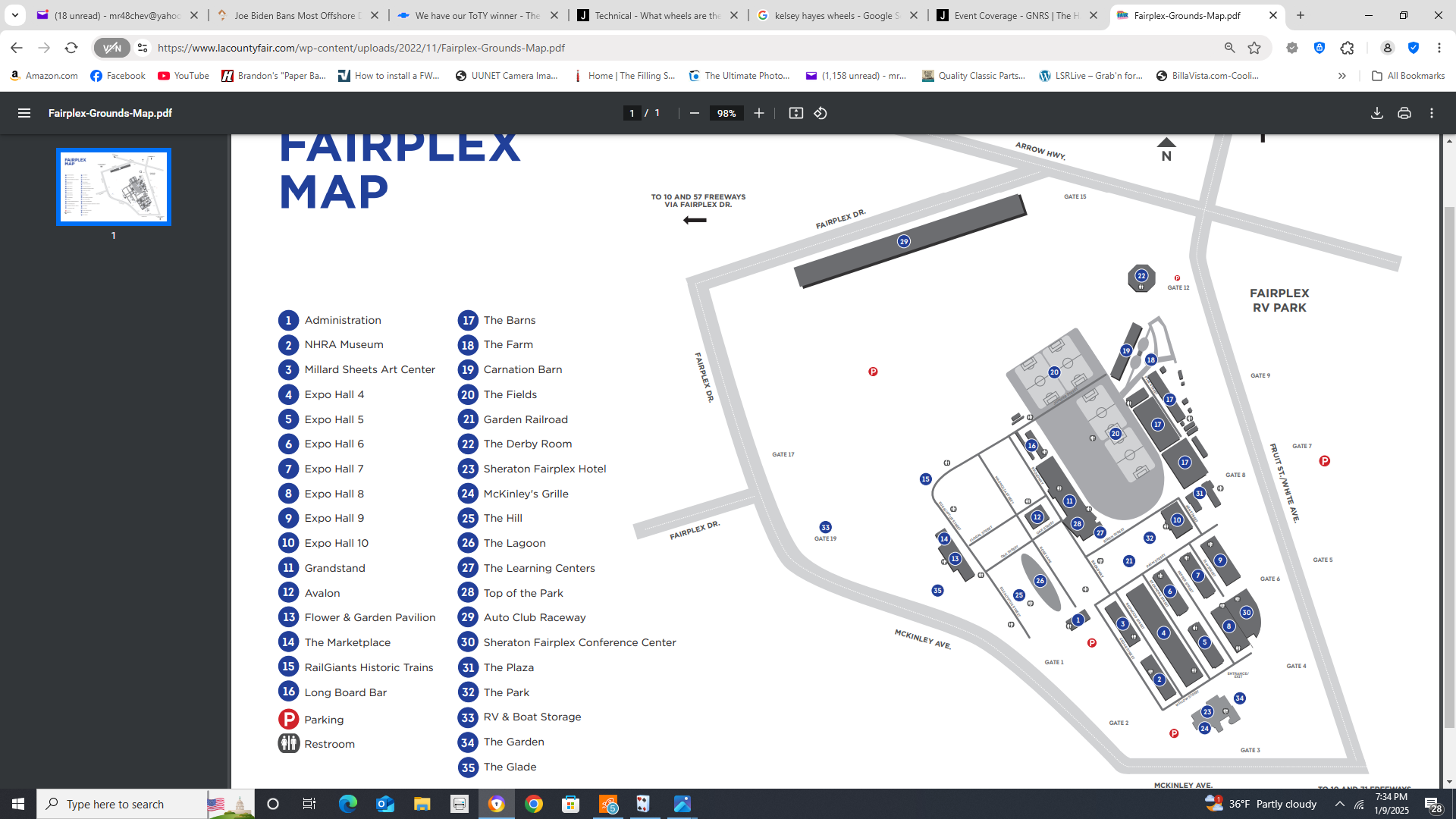Open the solitaire cards taskbar app
Image resolution: width=1456 pixels, height=819 pixels.
(x=644, y=804)
